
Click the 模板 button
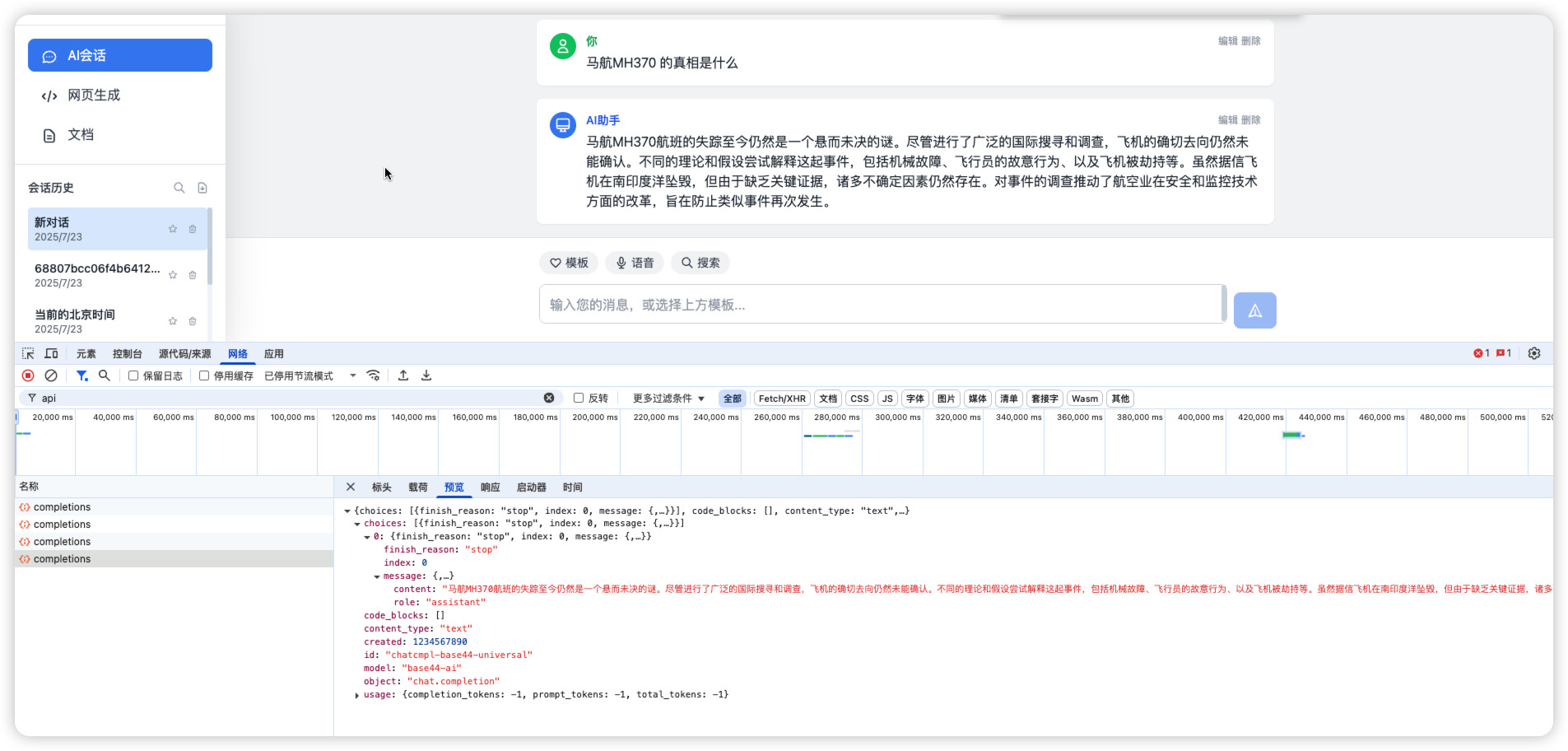569,263
